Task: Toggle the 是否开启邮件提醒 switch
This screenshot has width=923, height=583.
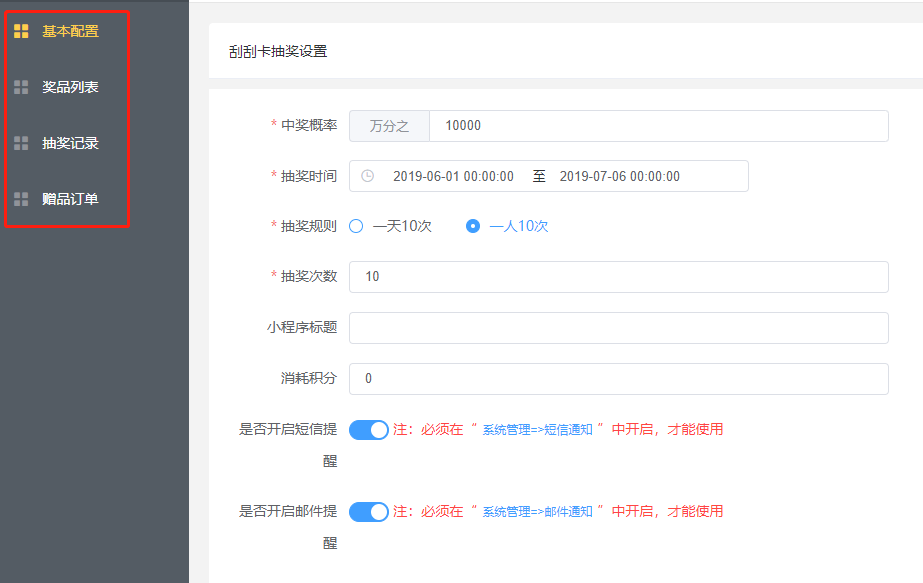Action: (x=369, y=512)
